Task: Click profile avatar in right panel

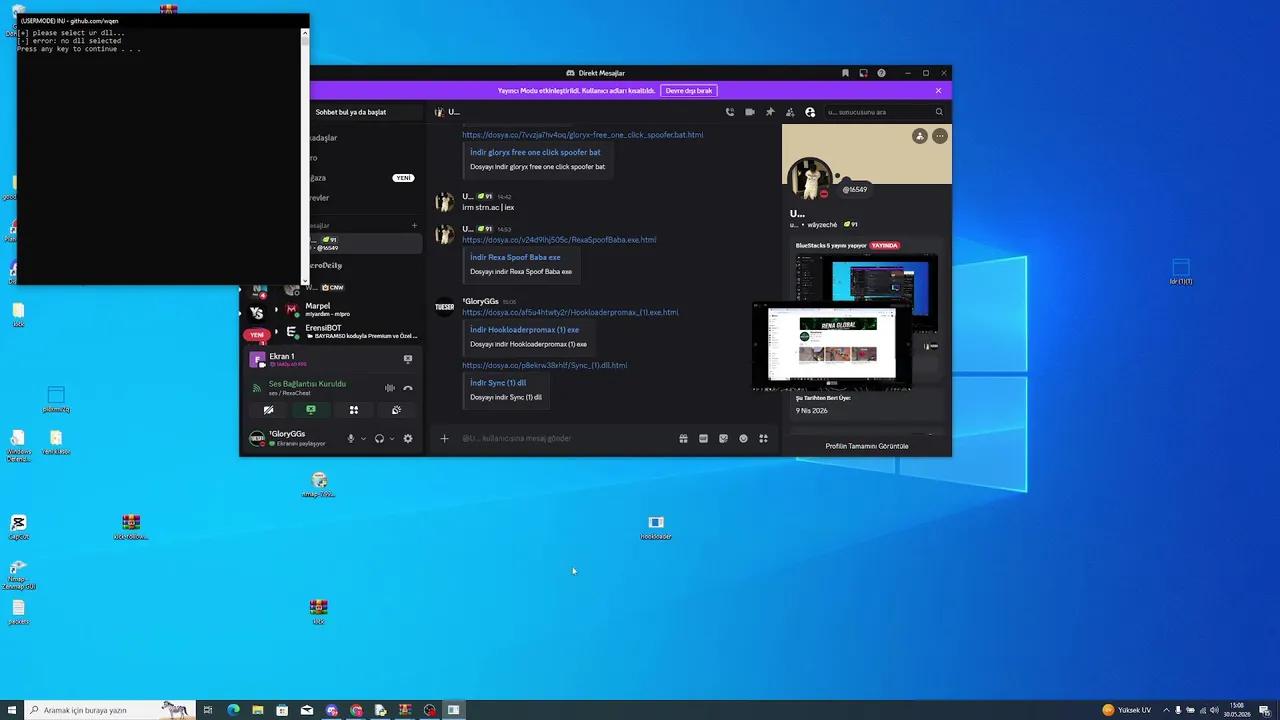Action: (809, 179)
